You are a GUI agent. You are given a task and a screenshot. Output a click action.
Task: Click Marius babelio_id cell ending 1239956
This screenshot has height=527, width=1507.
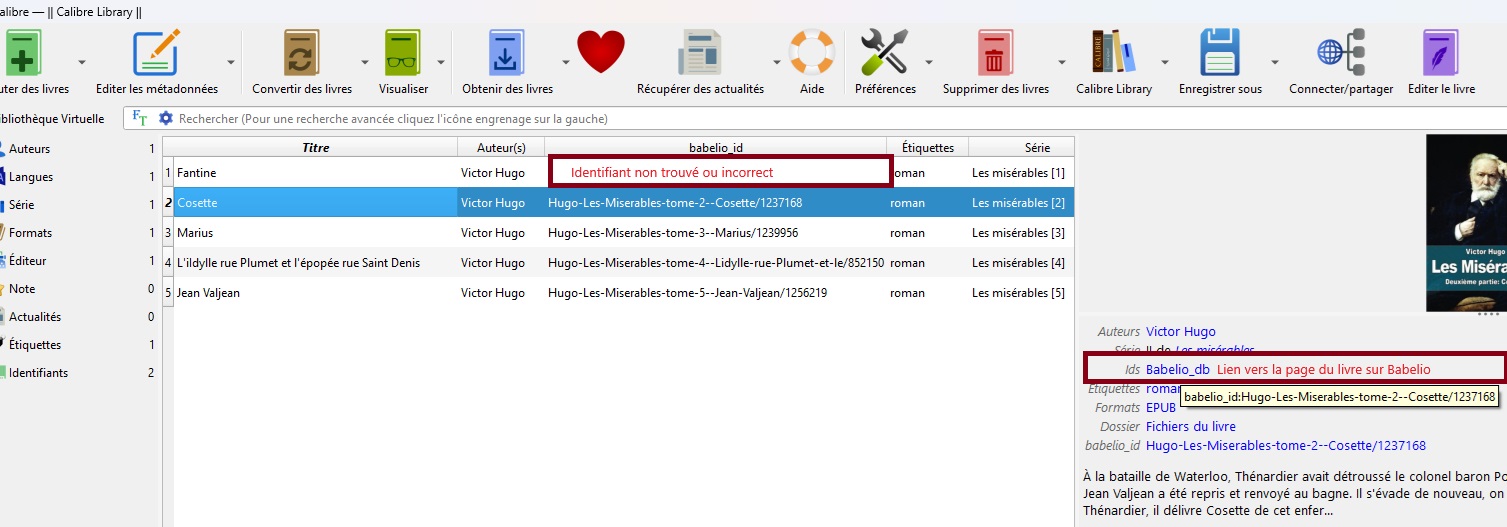pos(715,233)
